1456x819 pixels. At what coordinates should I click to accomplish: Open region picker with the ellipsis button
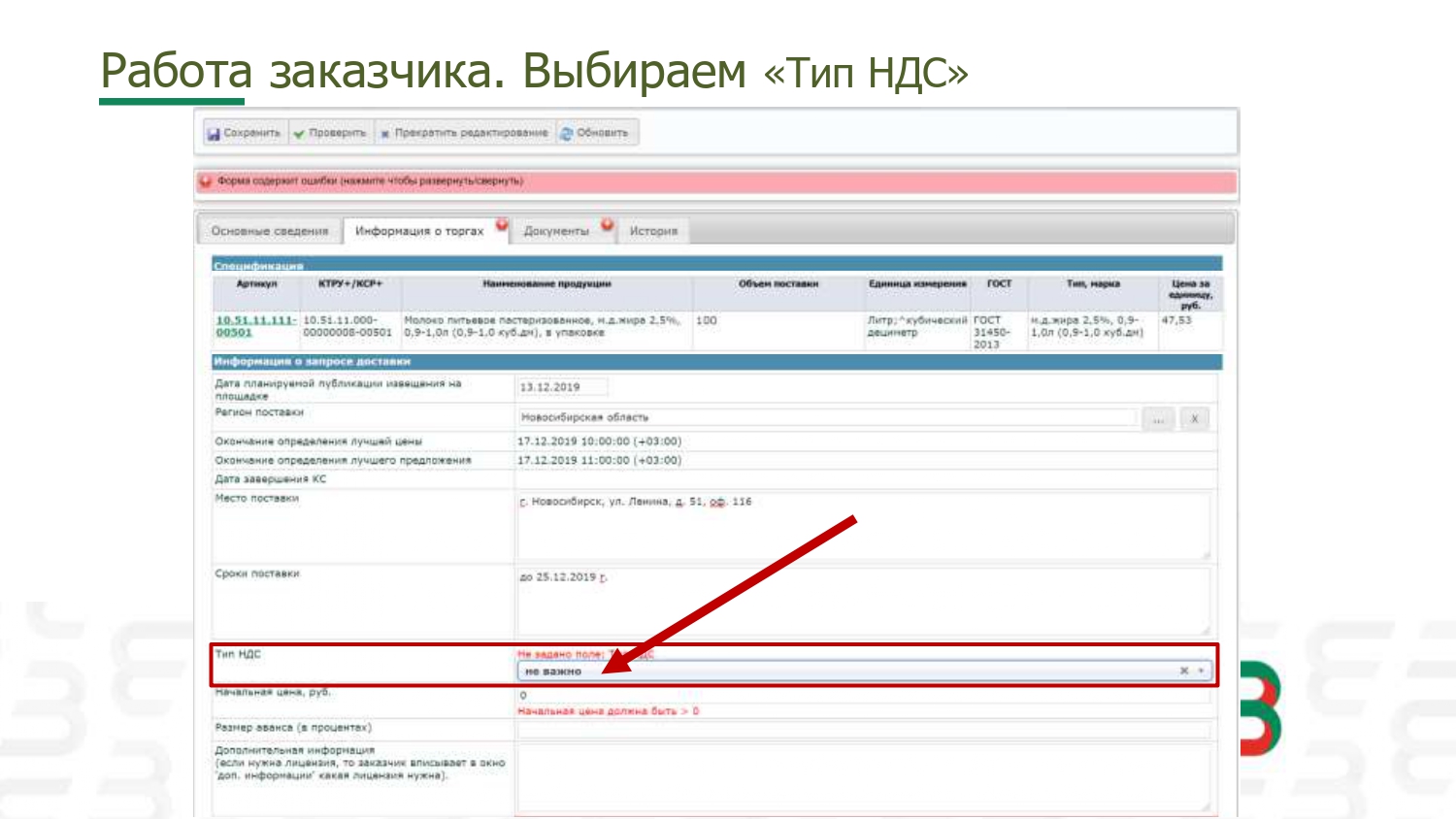coord(1157,419)
